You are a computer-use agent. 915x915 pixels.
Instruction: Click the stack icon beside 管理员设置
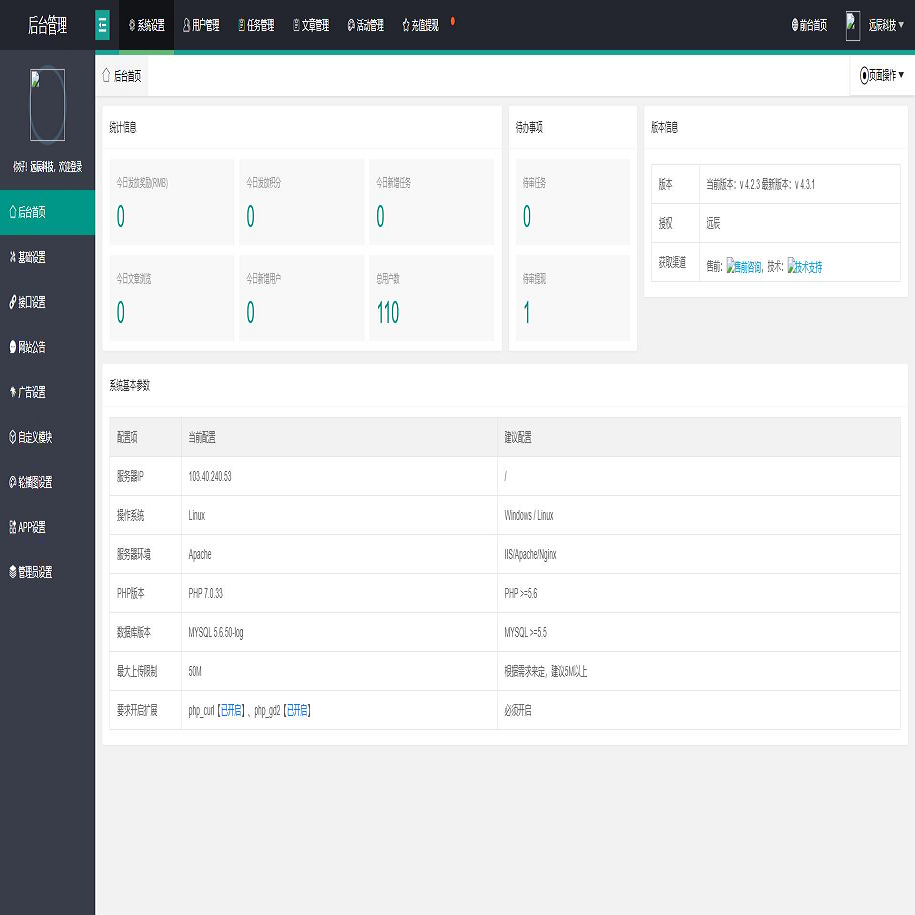[x=13, y=572]
